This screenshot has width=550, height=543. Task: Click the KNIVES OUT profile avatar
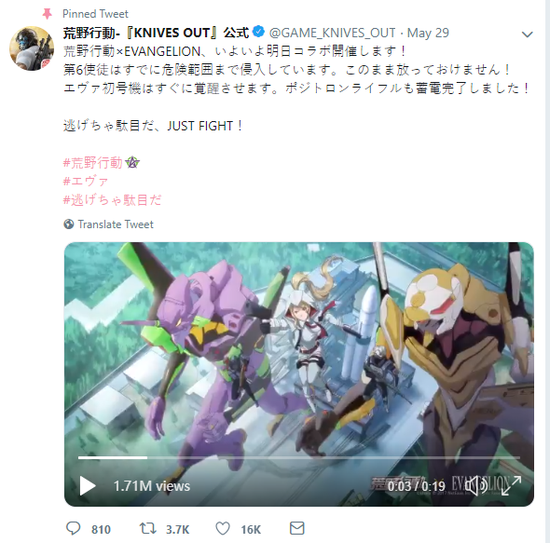tap(32, 48)
